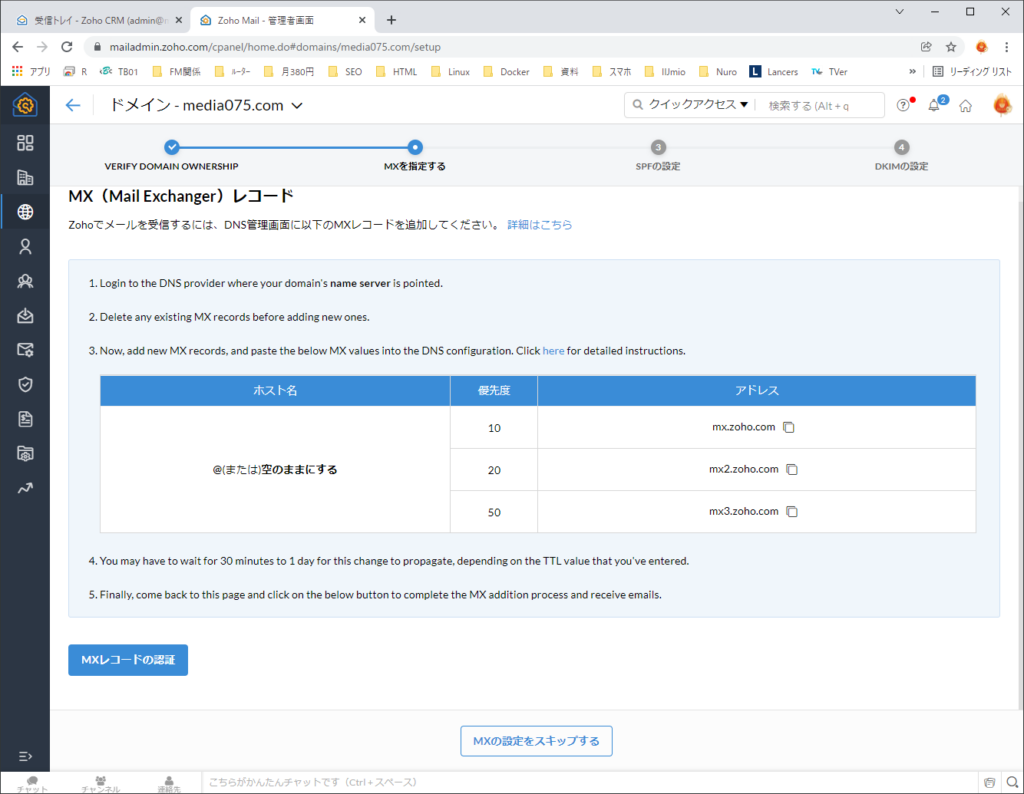
Task: Open a new browser tab
Action: pos(391,20)
